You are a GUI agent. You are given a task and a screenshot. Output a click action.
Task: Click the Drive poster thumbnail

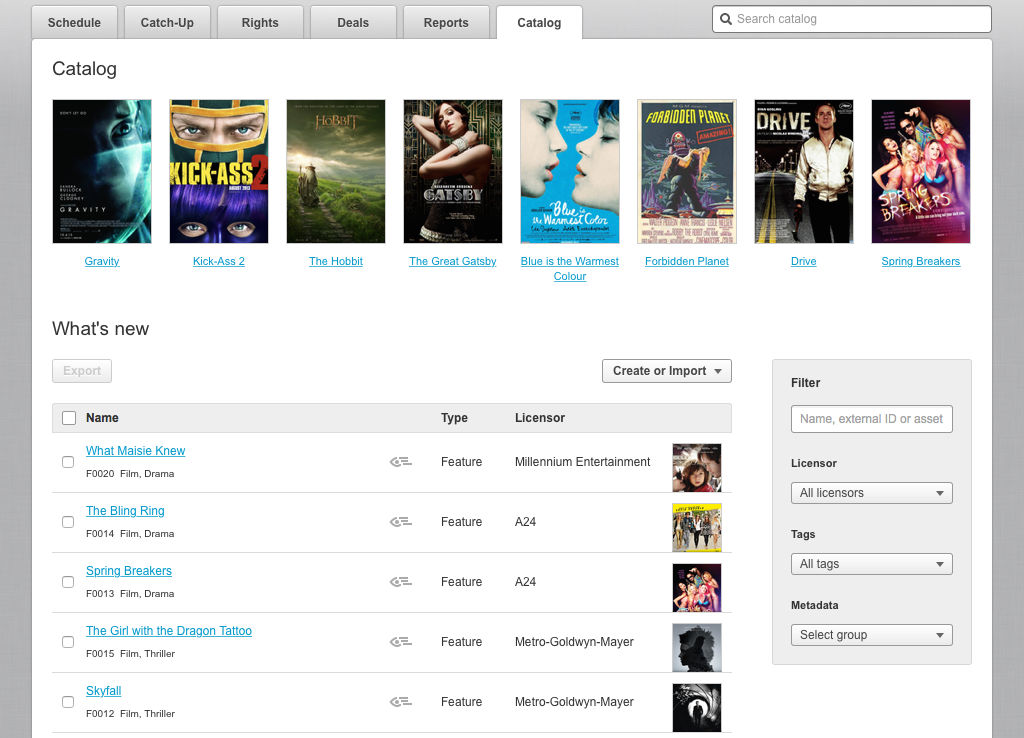click(804, 172)
